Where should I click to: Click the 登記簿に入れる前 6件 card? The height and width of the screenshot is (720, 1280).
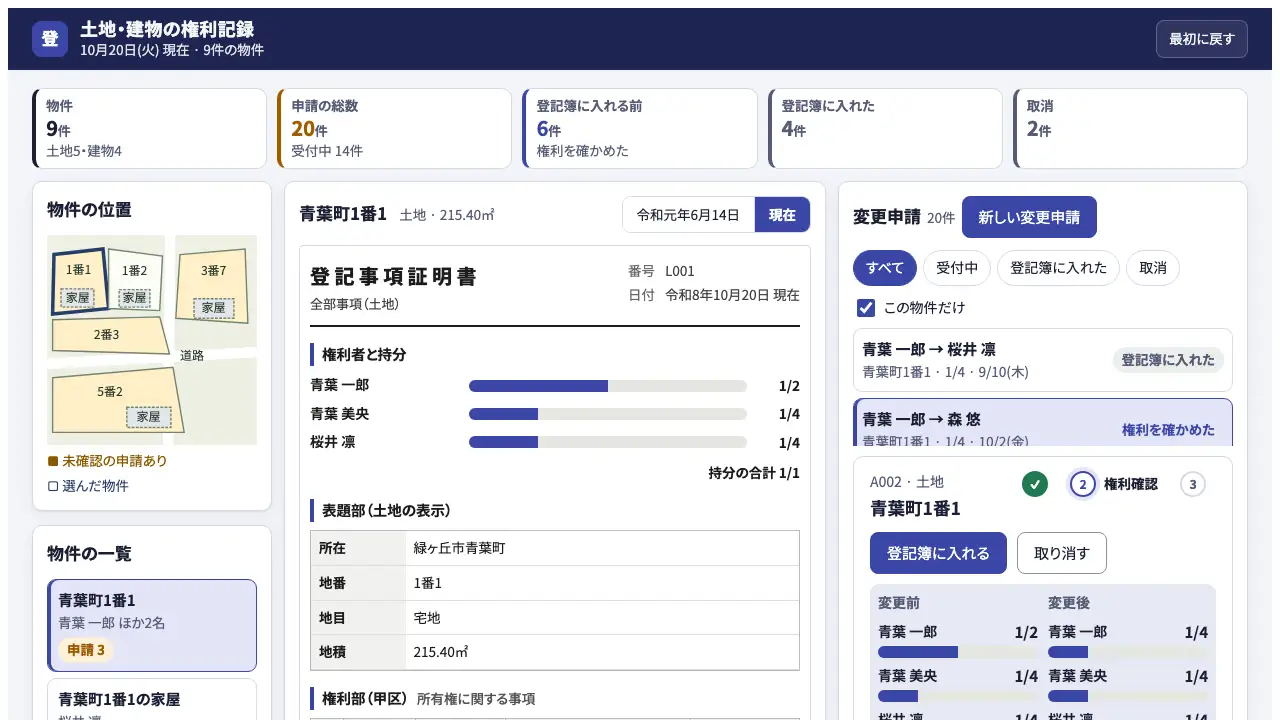[640, 128]
